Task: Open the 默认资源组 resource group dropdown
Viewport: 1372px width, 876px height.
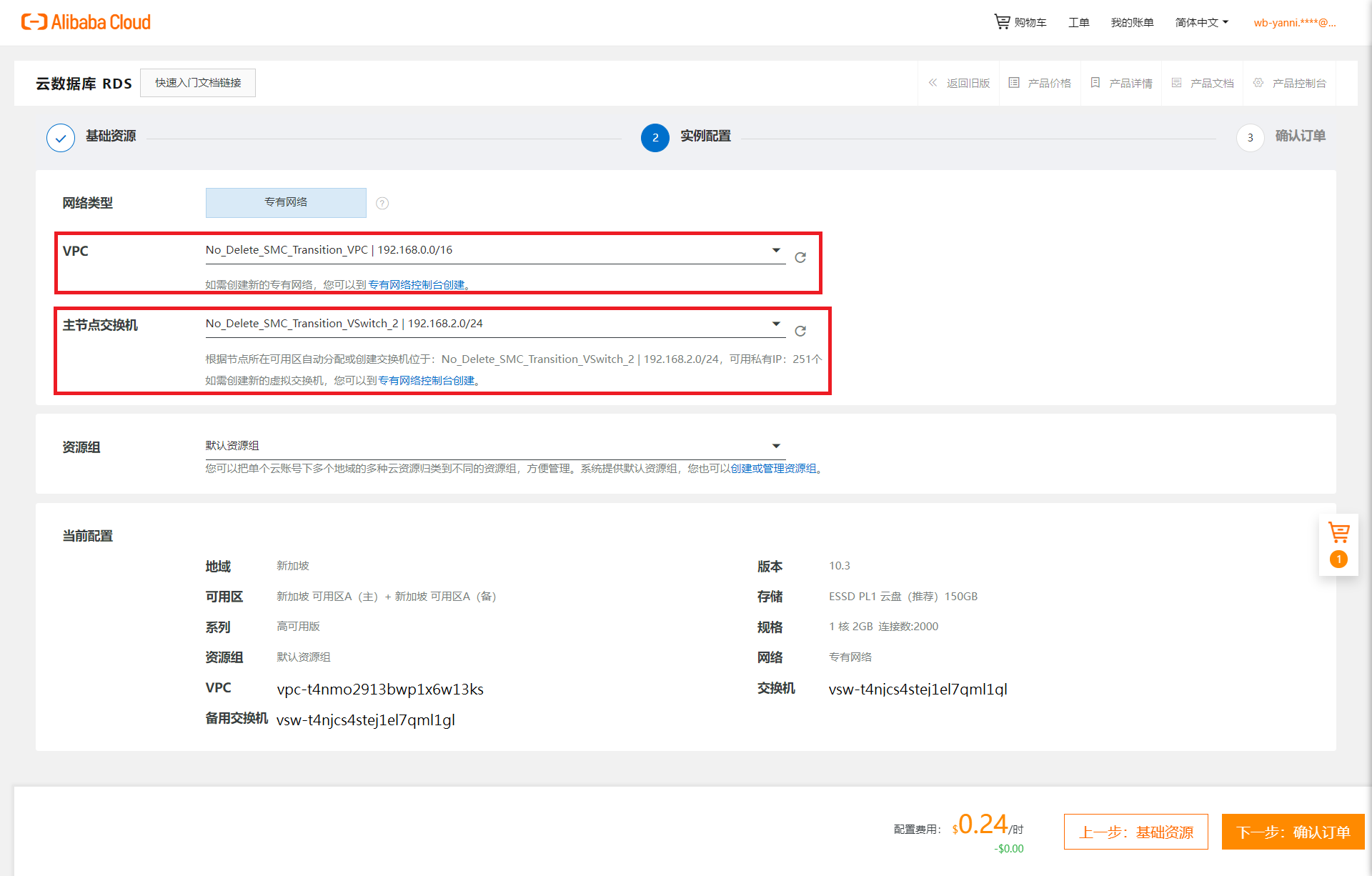Action: pos(776,446)
